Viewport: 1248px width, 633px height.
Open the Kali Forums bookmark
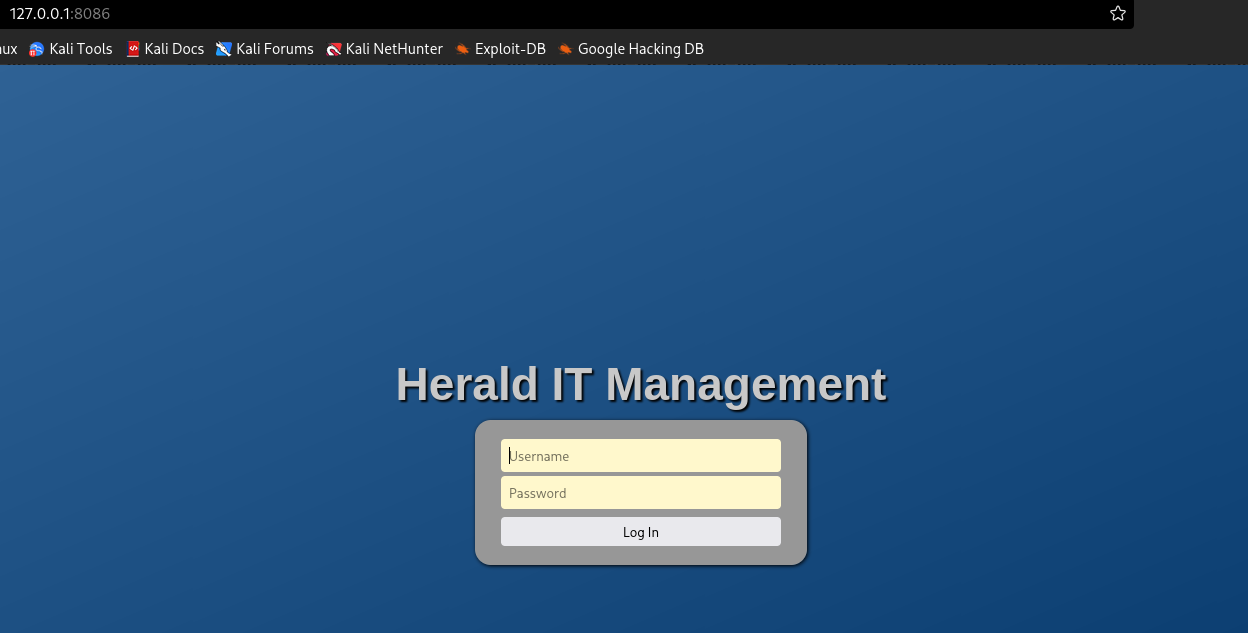point(265,48)
